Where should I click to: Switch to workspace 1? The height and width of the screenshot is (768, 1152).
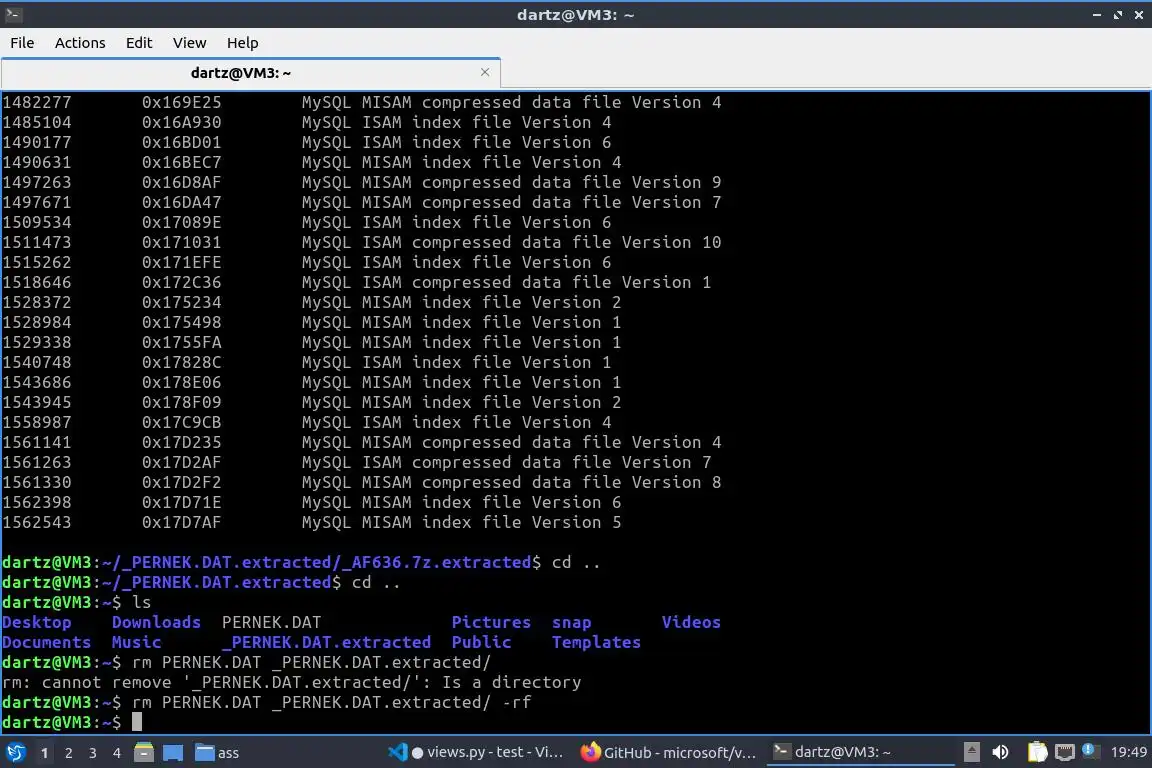tap(45, 753)
